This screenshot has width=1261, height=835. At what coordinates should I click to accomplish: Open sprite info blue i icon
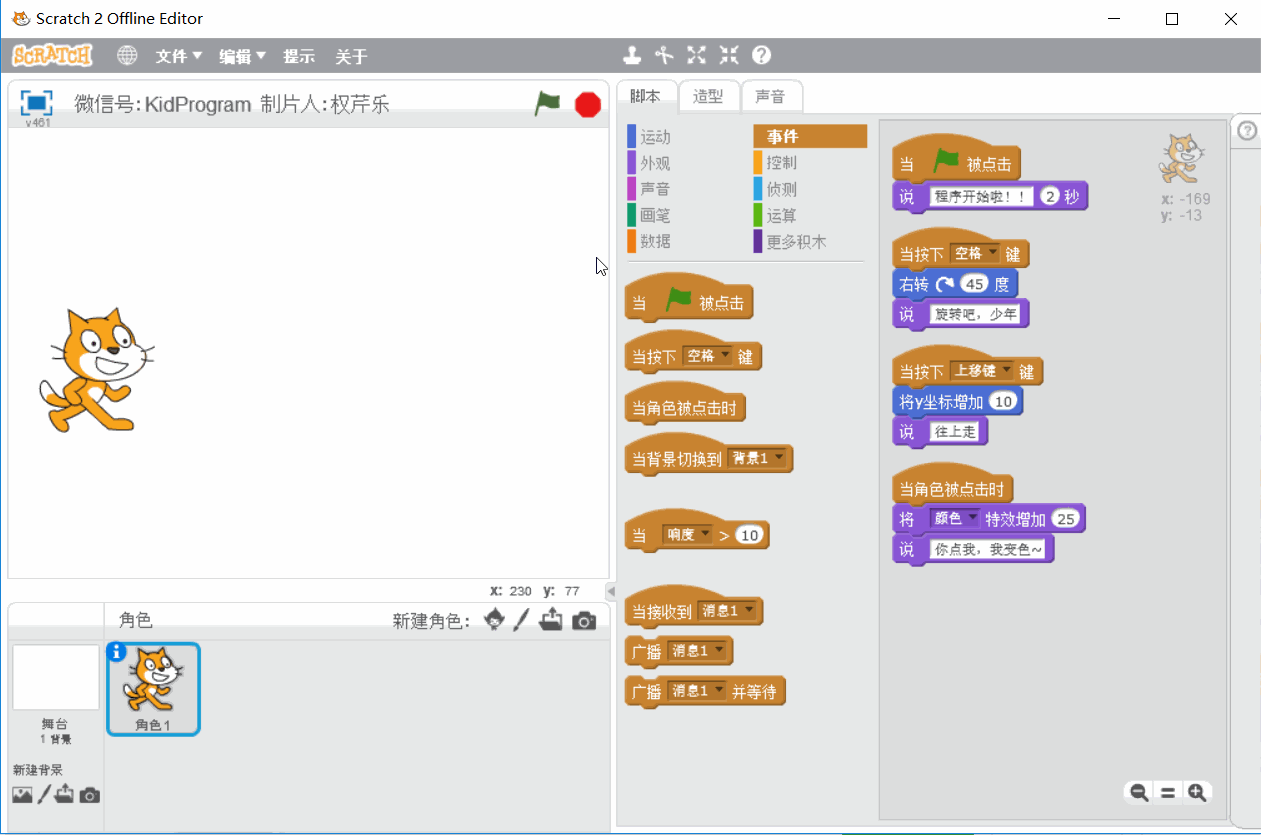coord(116,651)
